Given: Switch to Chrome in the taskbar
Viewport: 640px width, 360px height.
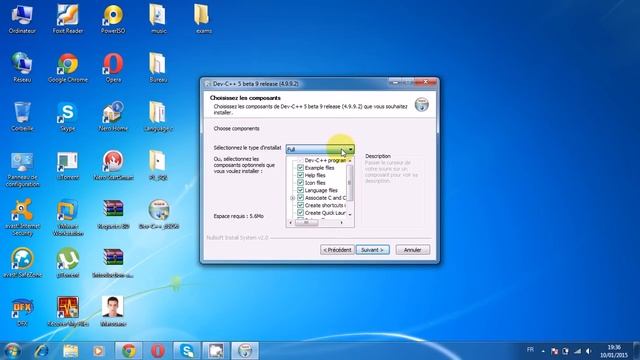Looking at the screenshot, I should pyautogui.click(x=129, y=351).
